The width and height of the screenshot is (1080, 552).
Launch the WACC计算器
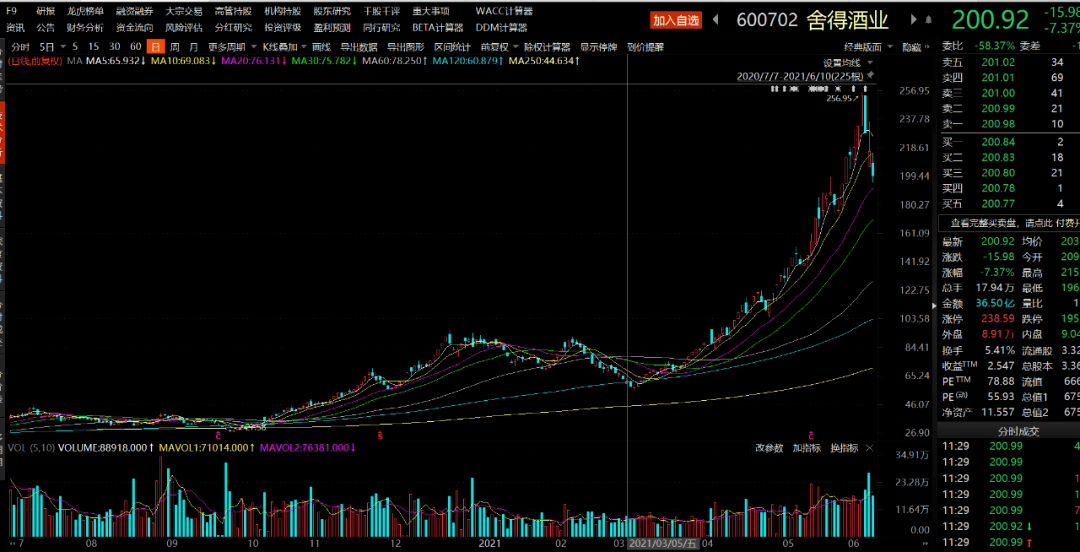[504, 12]
